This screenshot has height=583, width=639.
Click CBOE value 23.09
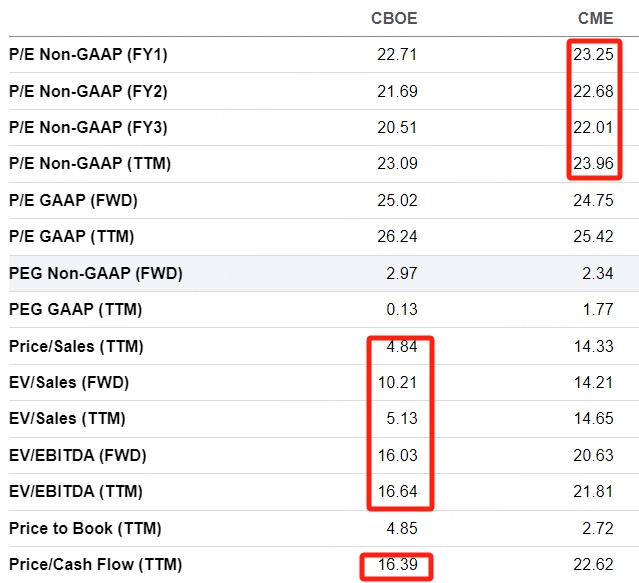[x=397, y=163]
